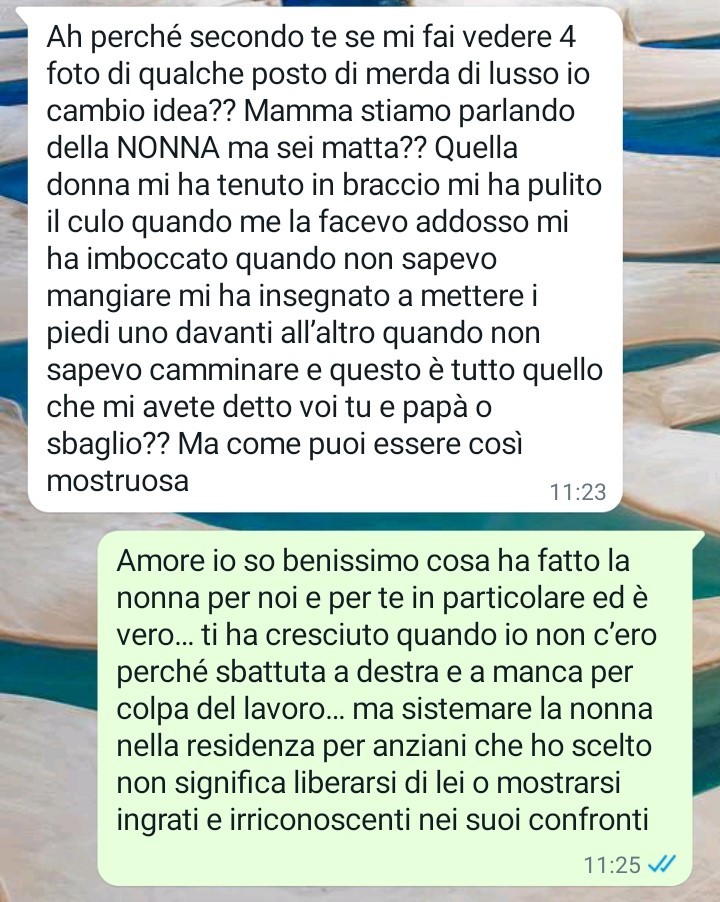Click the word 'mostruosa' in received message
This screenshot has width=720, height=902.
tap(118, 481)
